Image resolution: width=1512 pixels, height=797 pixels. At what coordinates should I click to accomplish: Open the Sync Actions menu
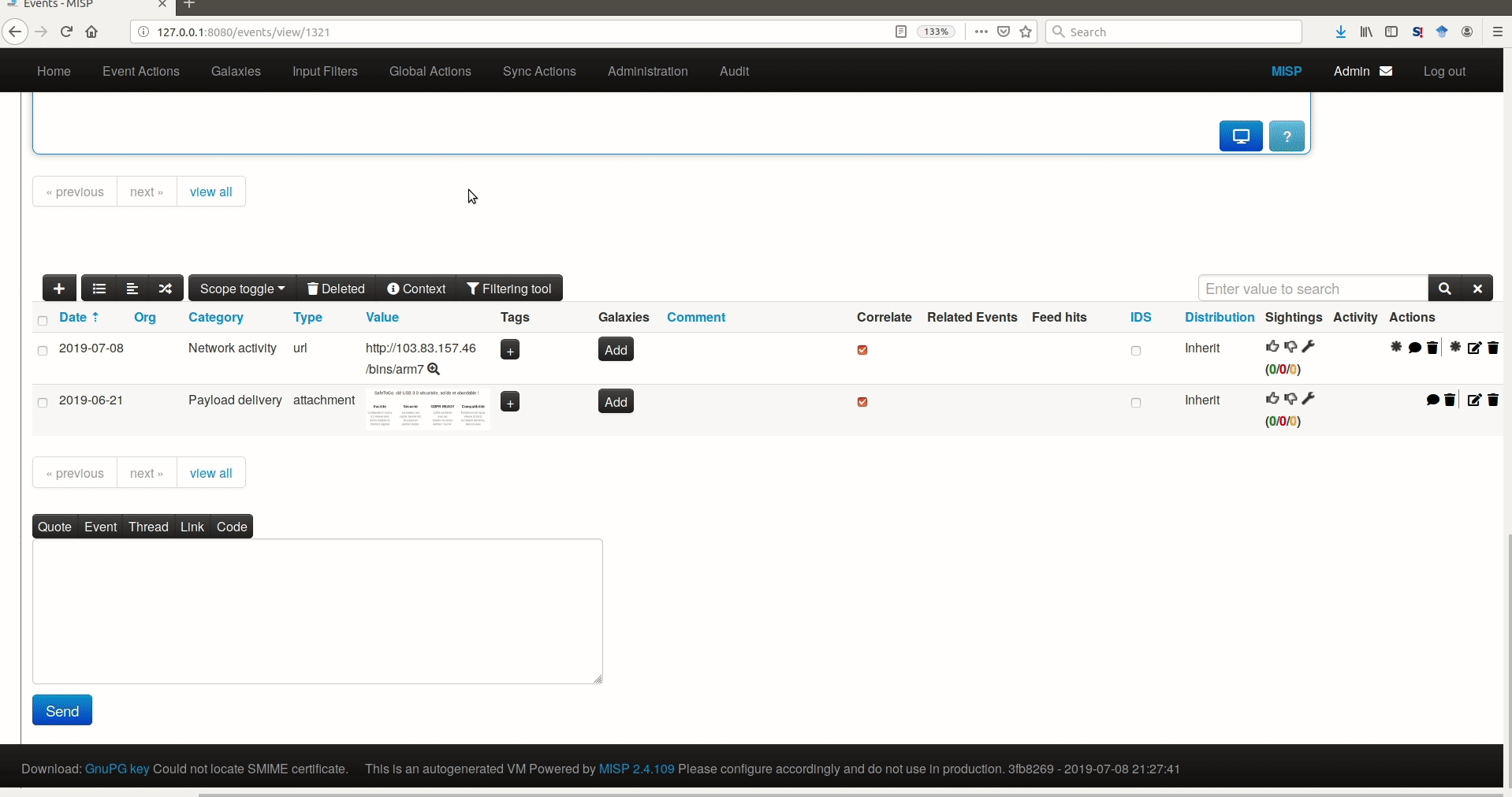539,71
